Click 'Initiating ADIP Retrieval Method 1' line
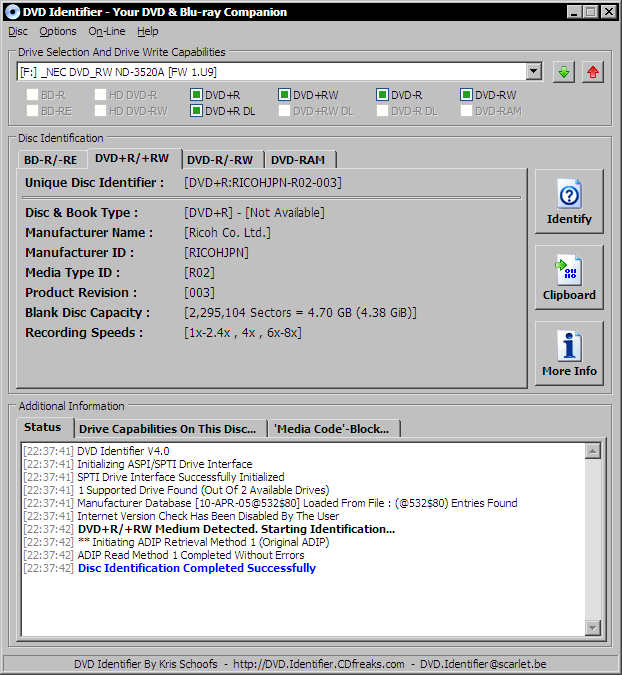This screenshot has width=622, height=675. pos(204,542)
